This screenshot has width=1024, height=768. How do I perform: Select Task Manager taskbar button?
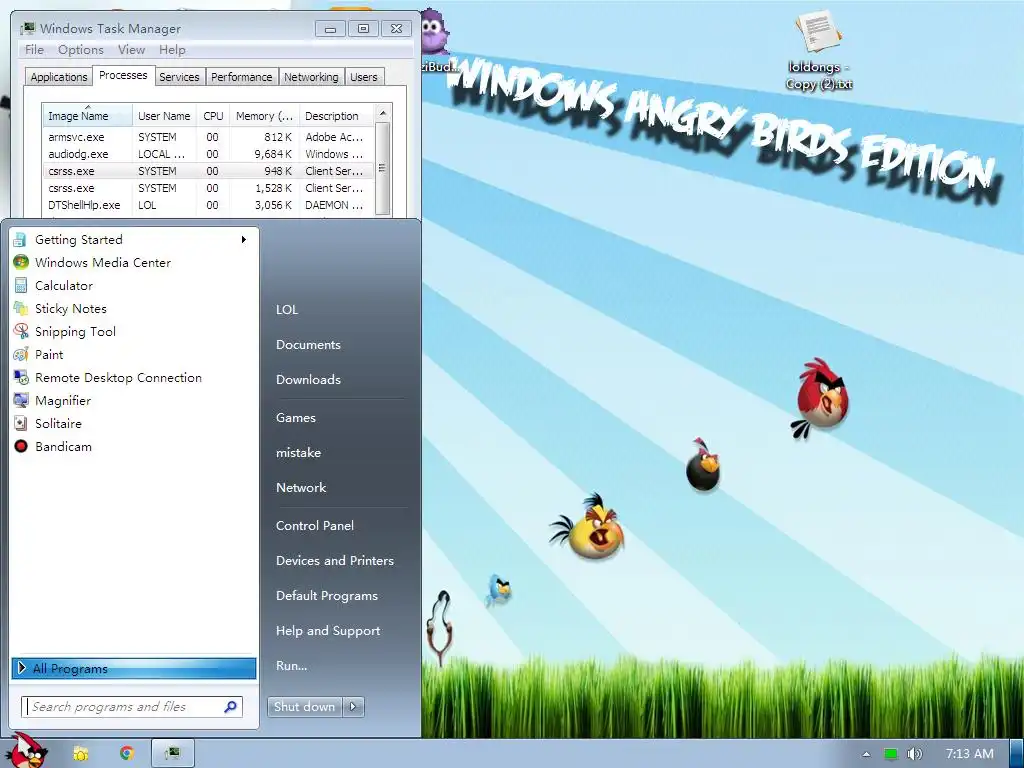click(172, 754)
